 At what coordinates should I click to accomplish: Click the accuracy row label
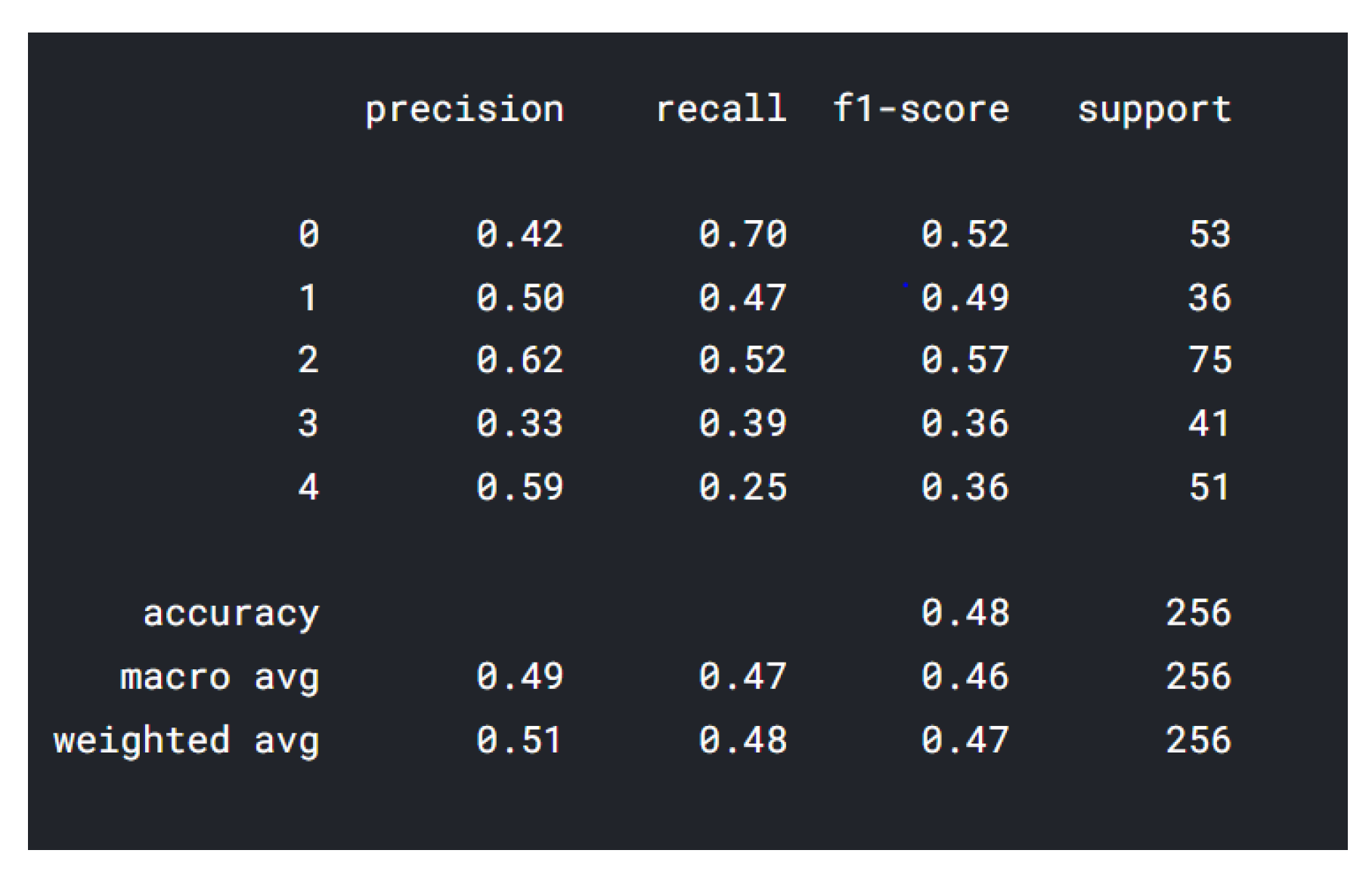(231, 614)
